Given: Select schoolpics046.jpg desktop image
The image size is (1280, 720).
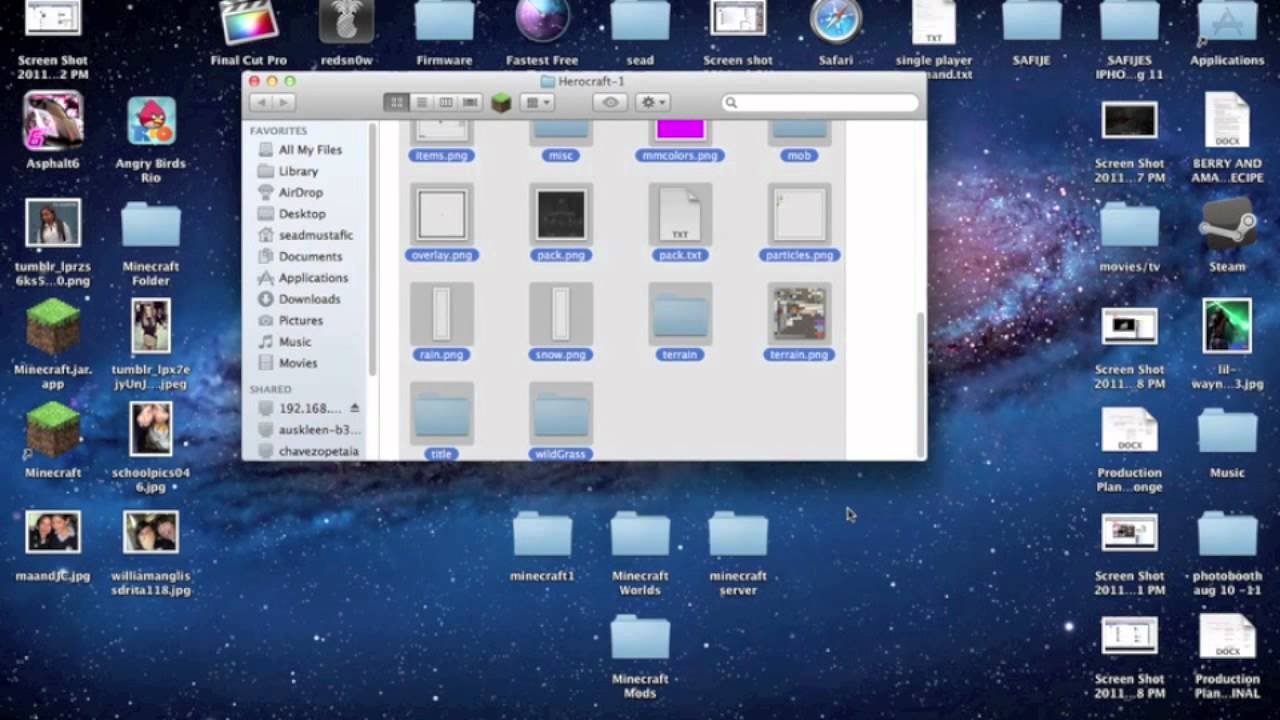Looking at the screenshot, I should [151, 430].
